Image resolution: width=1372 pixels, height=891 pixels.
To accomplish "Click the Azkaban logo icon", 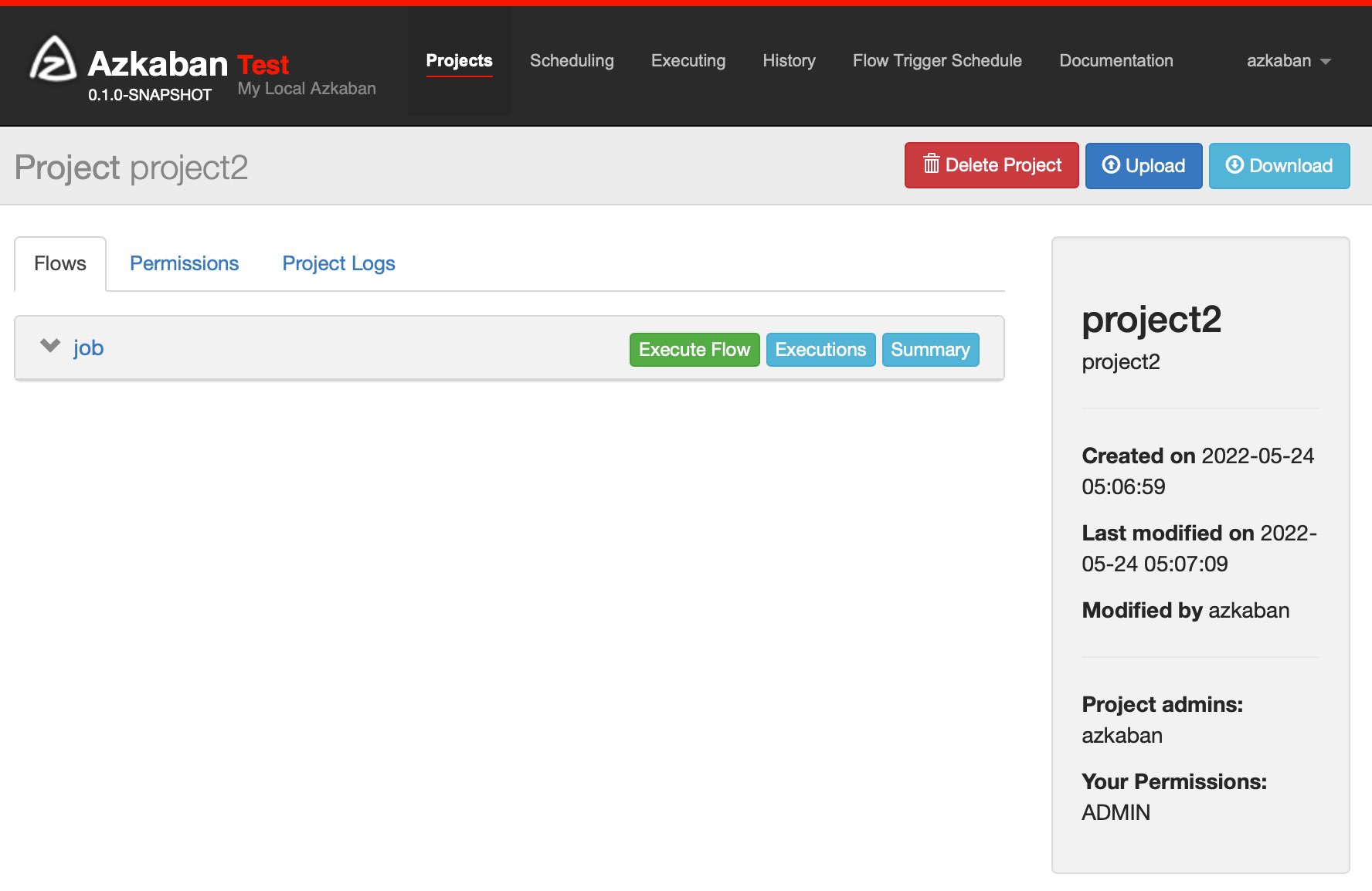I will (x=53, y=59).
